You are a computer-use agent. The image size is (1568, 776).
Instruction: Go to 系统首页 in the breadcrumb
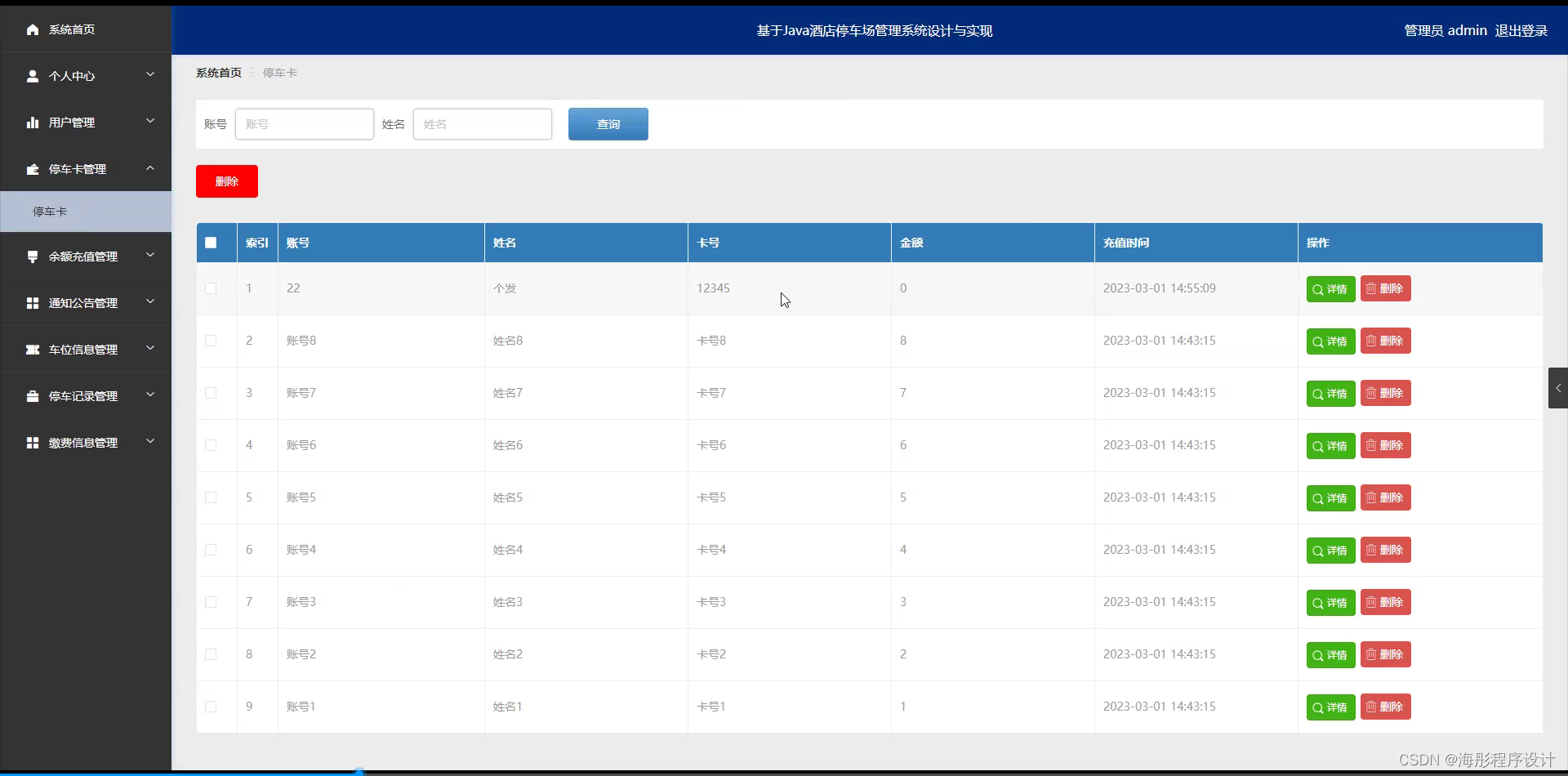pyautogui.click(x=218, y=72)
